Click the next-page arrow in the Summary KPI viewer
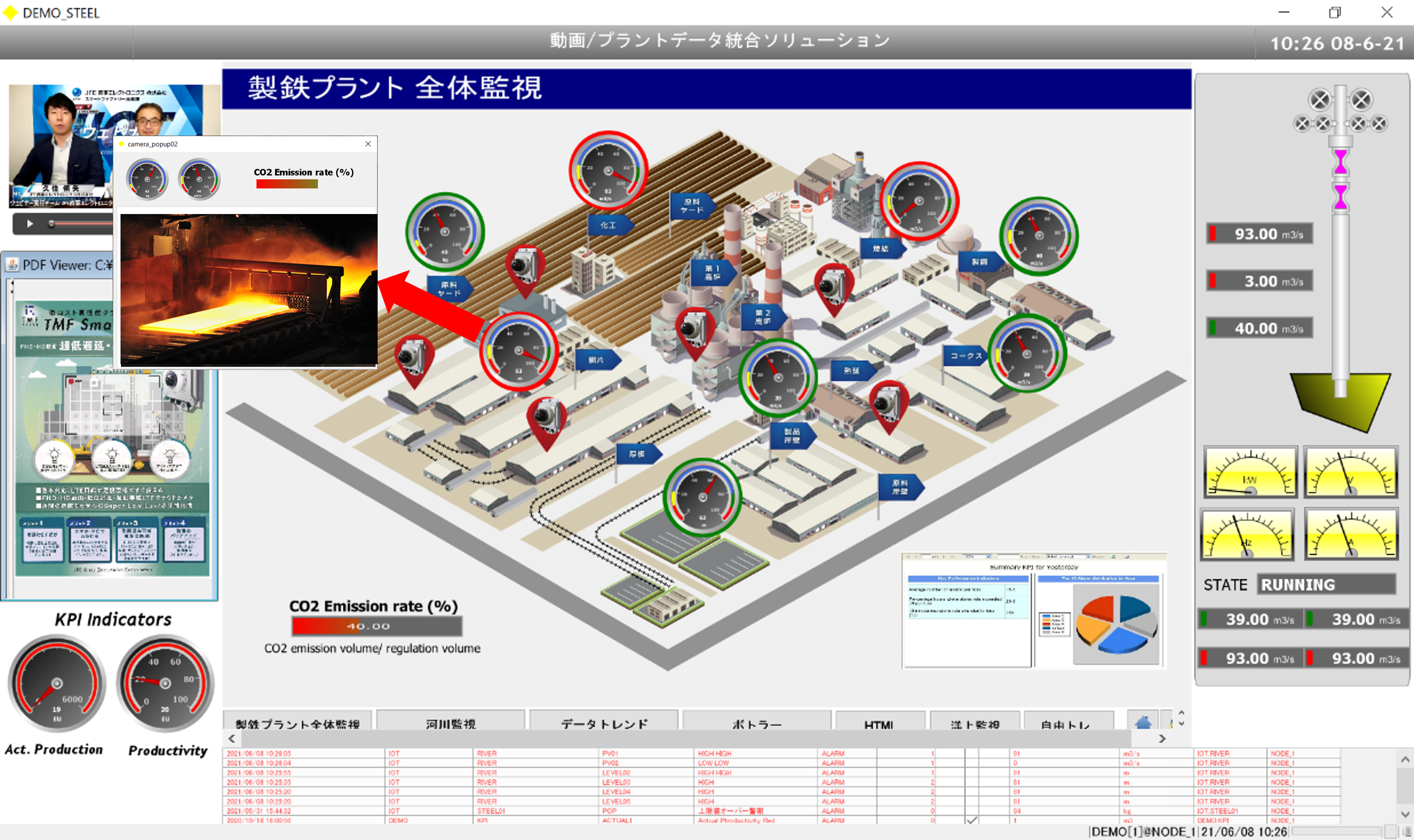1414x840 pixels. coord(943,556)
